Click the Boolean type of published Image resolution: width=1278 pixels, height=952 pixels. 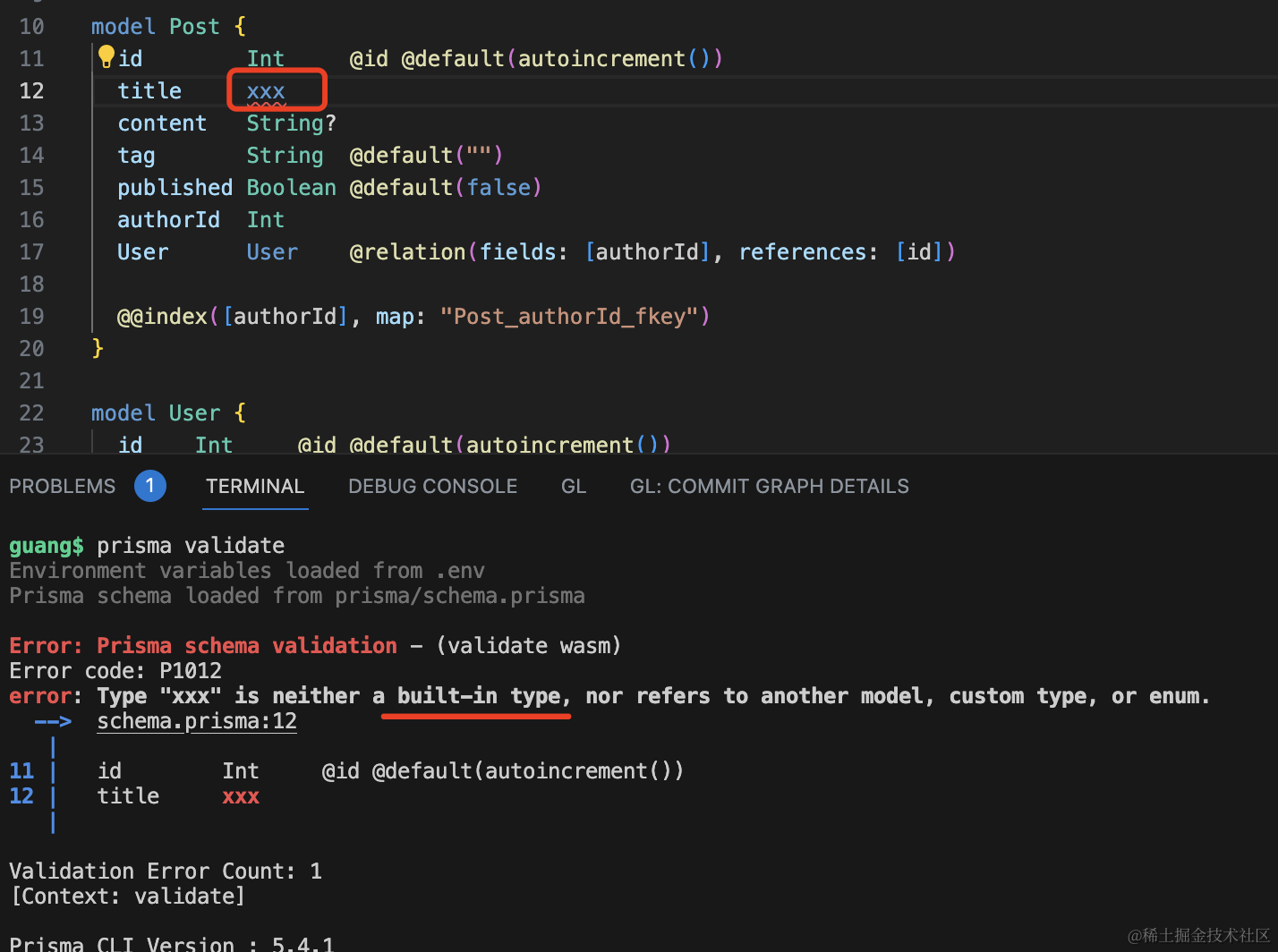[x=292, y=188]
